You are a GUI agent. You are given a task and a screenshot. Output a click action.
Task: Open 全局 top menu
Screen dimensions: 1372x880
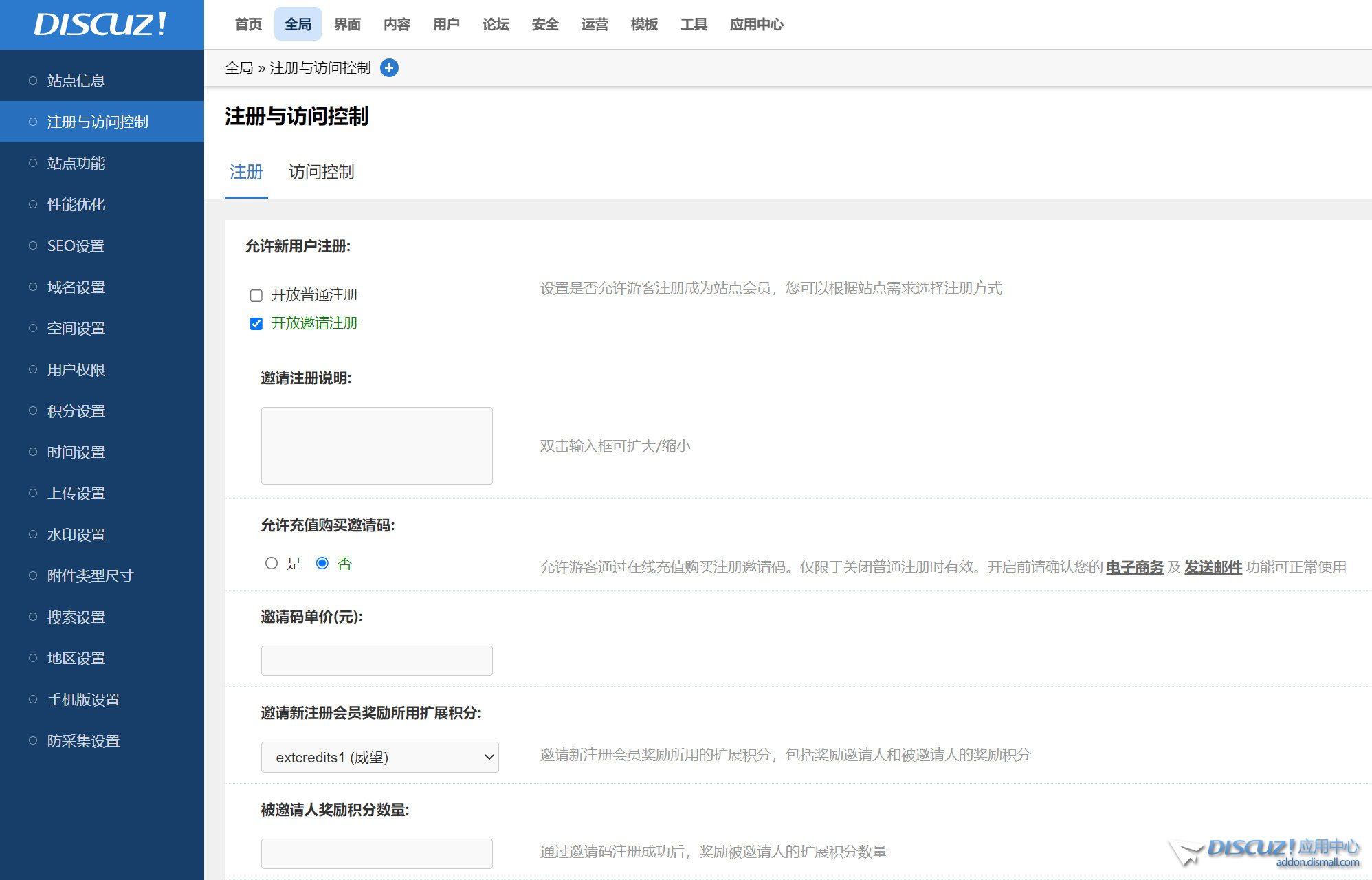click(x=298, y=24)
